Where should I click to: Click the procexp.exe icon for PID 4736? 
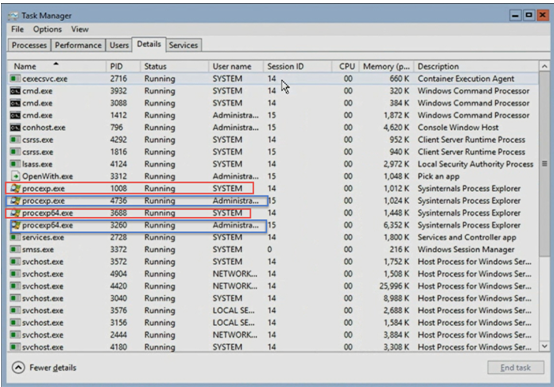tap(15, 200)
